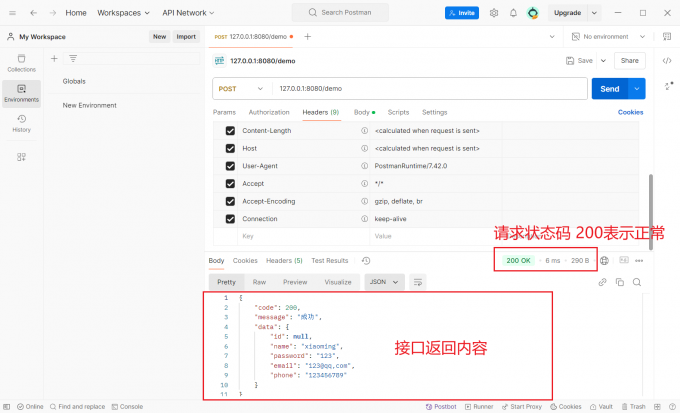Image resolution: width=680 pixels, height=413 pixels.
Task: Click the New button
Action: point(160,37)
